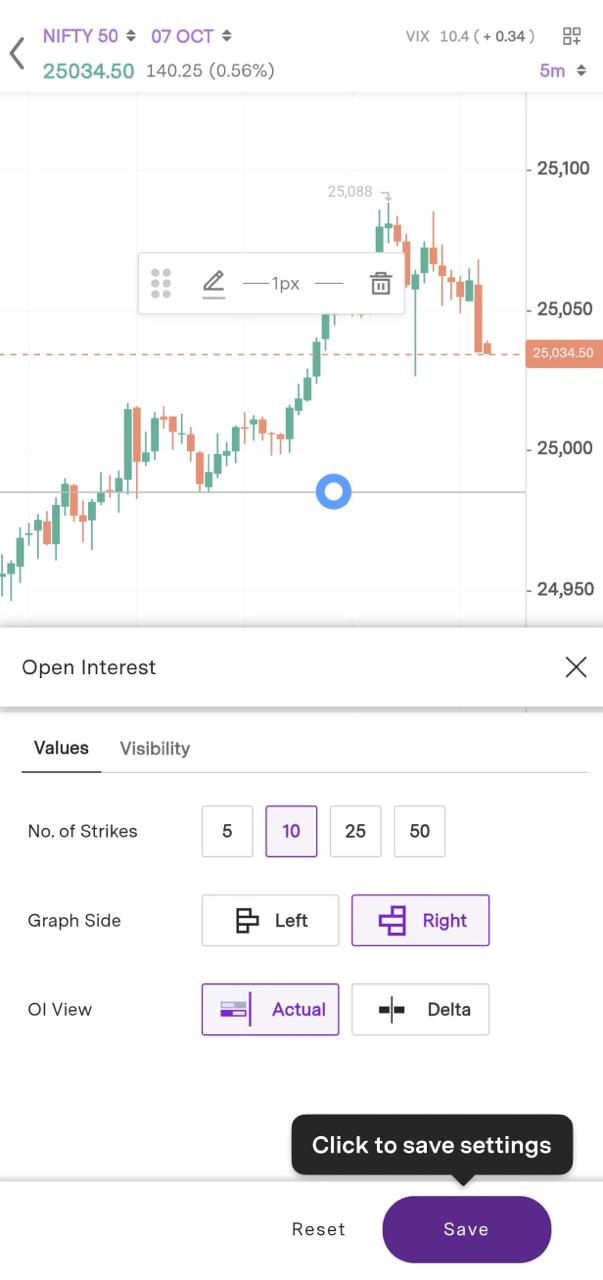Image resolution: width=603 pixels, height=1280 pixels.
Task: Select Delta OI view
Action: [420, 1009]
